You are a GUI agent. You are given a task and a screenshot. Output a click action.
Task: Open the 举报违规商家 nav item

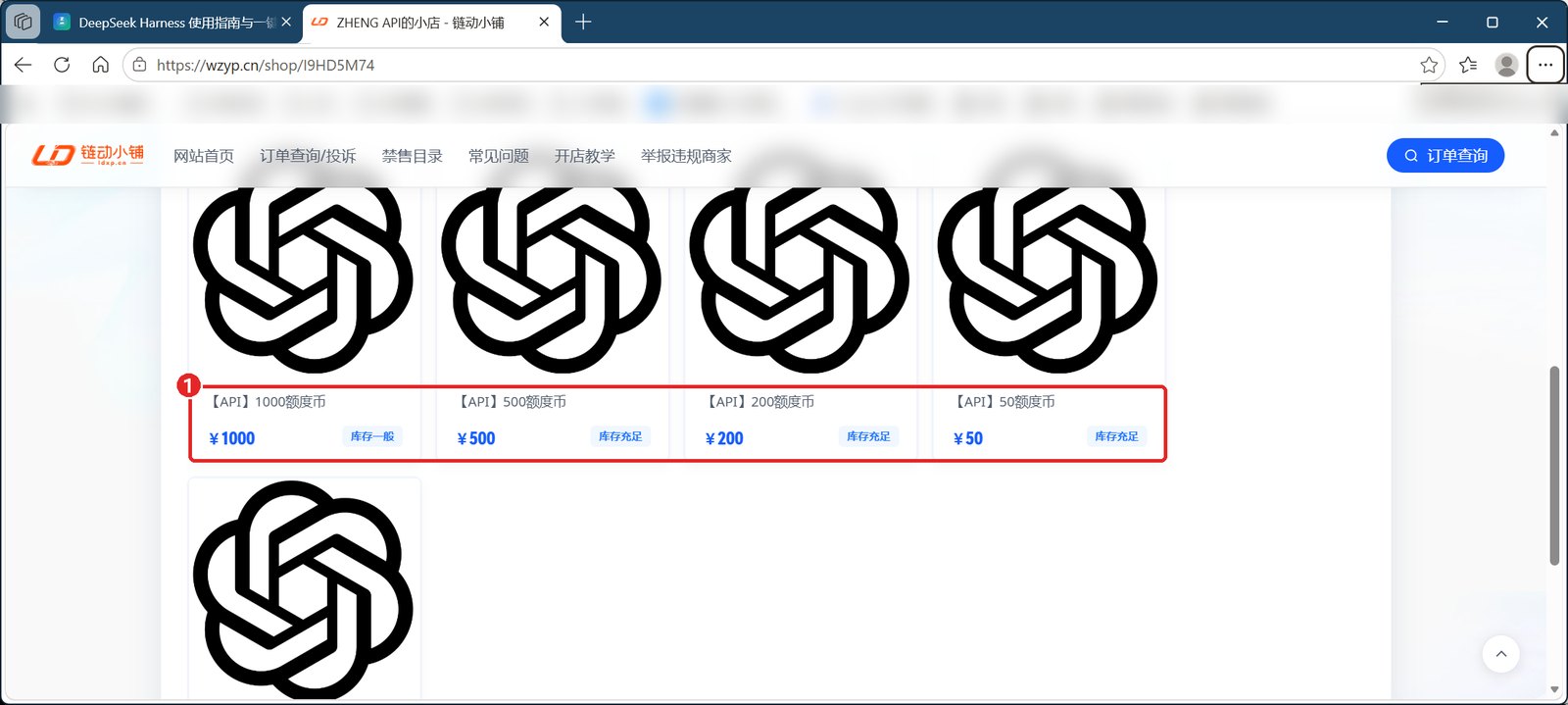pos(686,156)
